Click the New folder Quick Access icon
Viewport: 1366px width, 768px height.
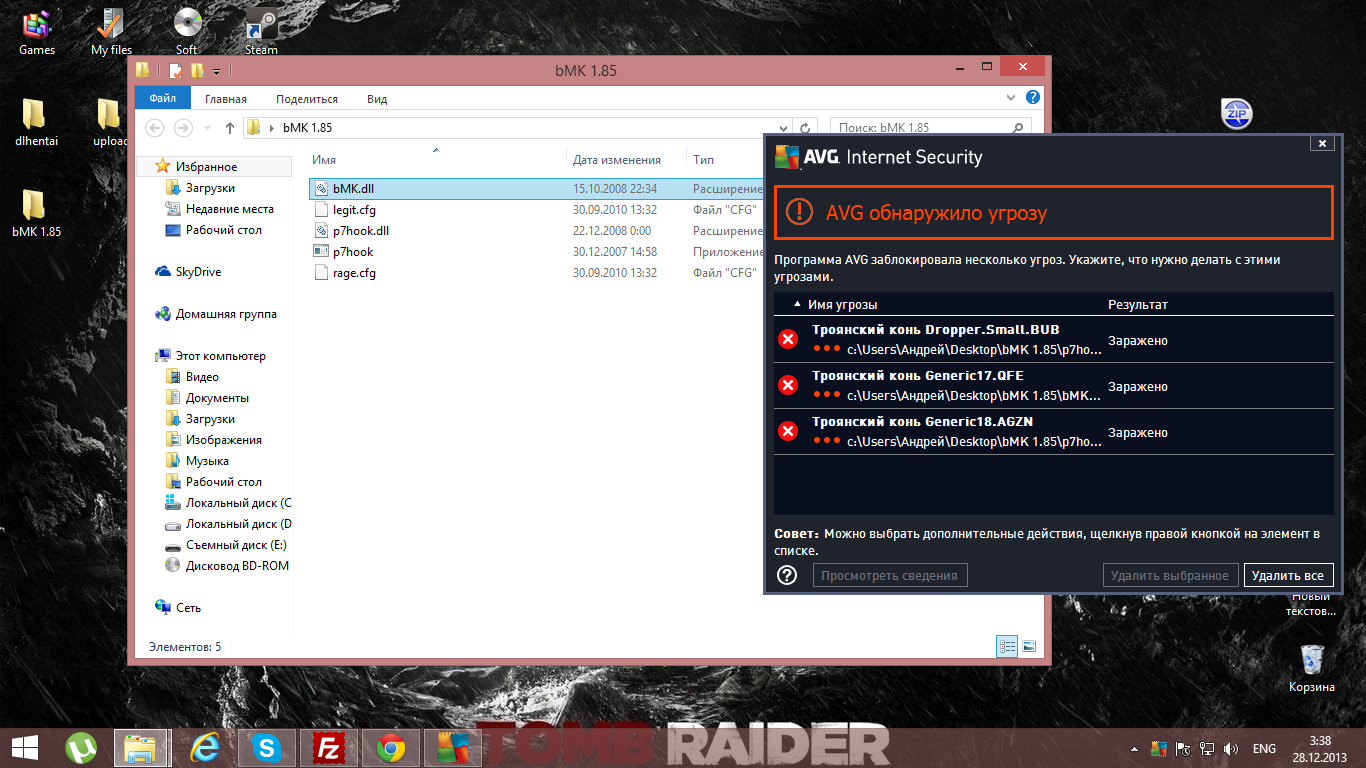coord(197,70)
